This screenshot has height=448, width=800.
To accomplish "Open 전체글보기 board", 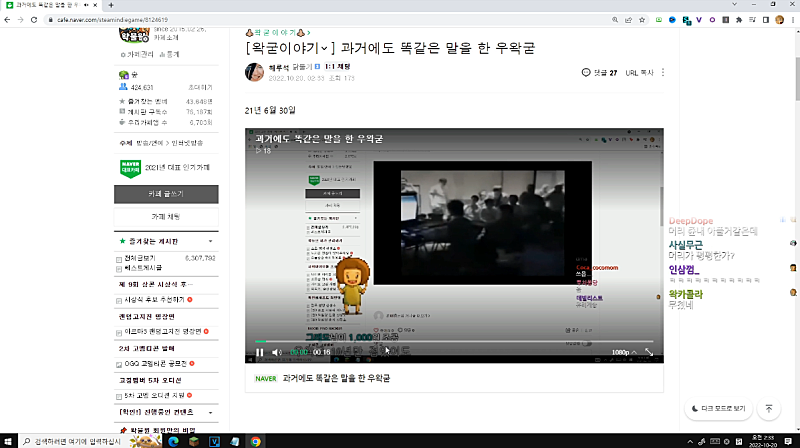I will tap(140, 258).
